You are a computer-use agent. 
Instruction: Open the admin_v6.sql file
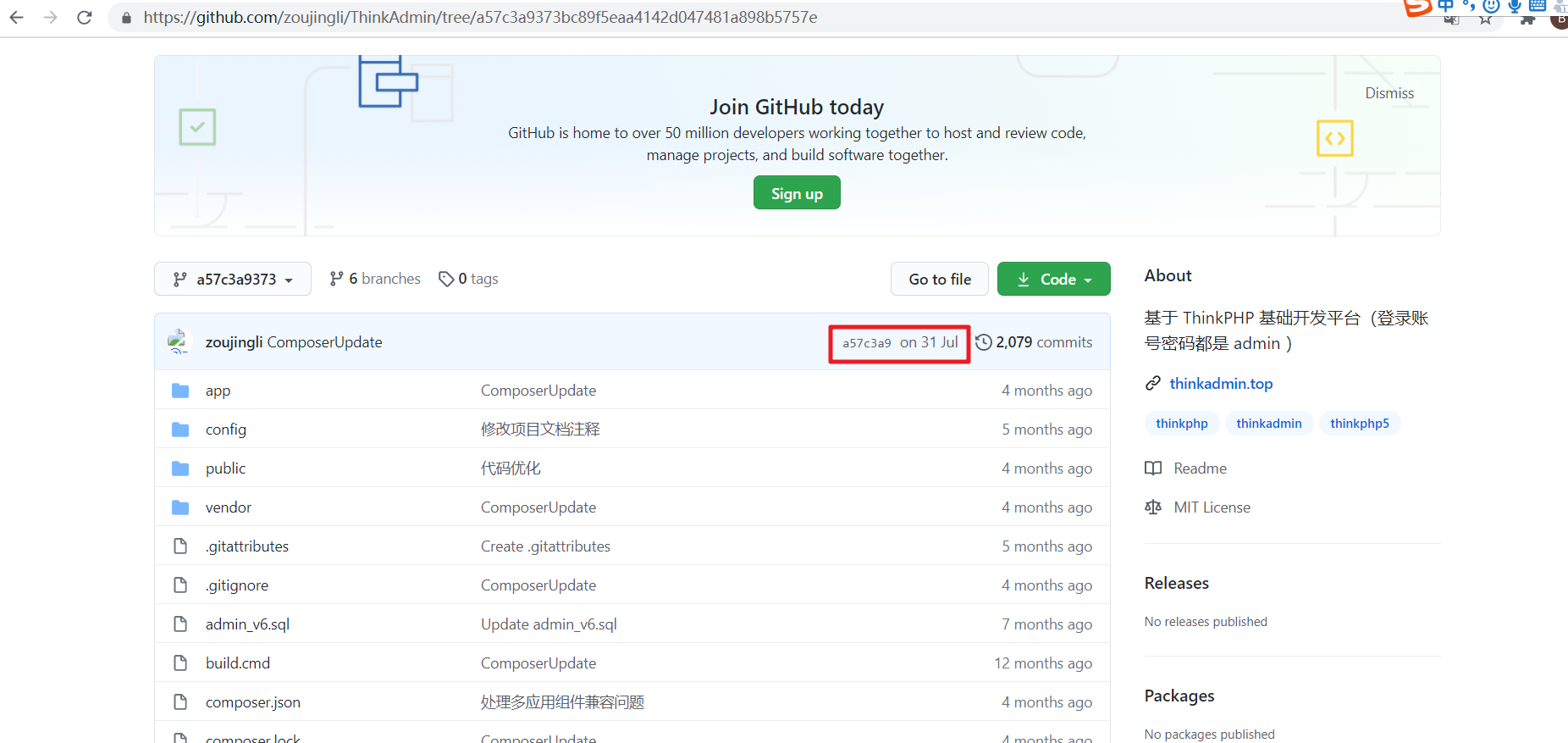pyautogui.click(x=247, y=624)
